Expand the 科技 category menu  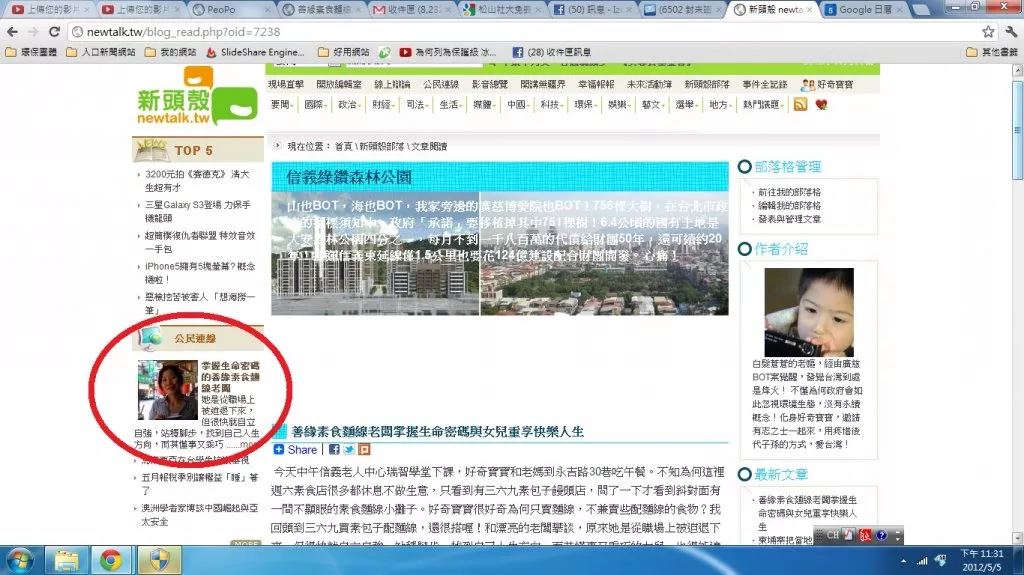[552, 105]
